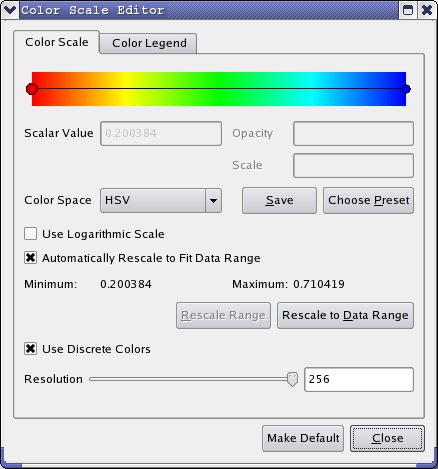
Task: Select the red control point on gradient
Action: tap(32, 89)
